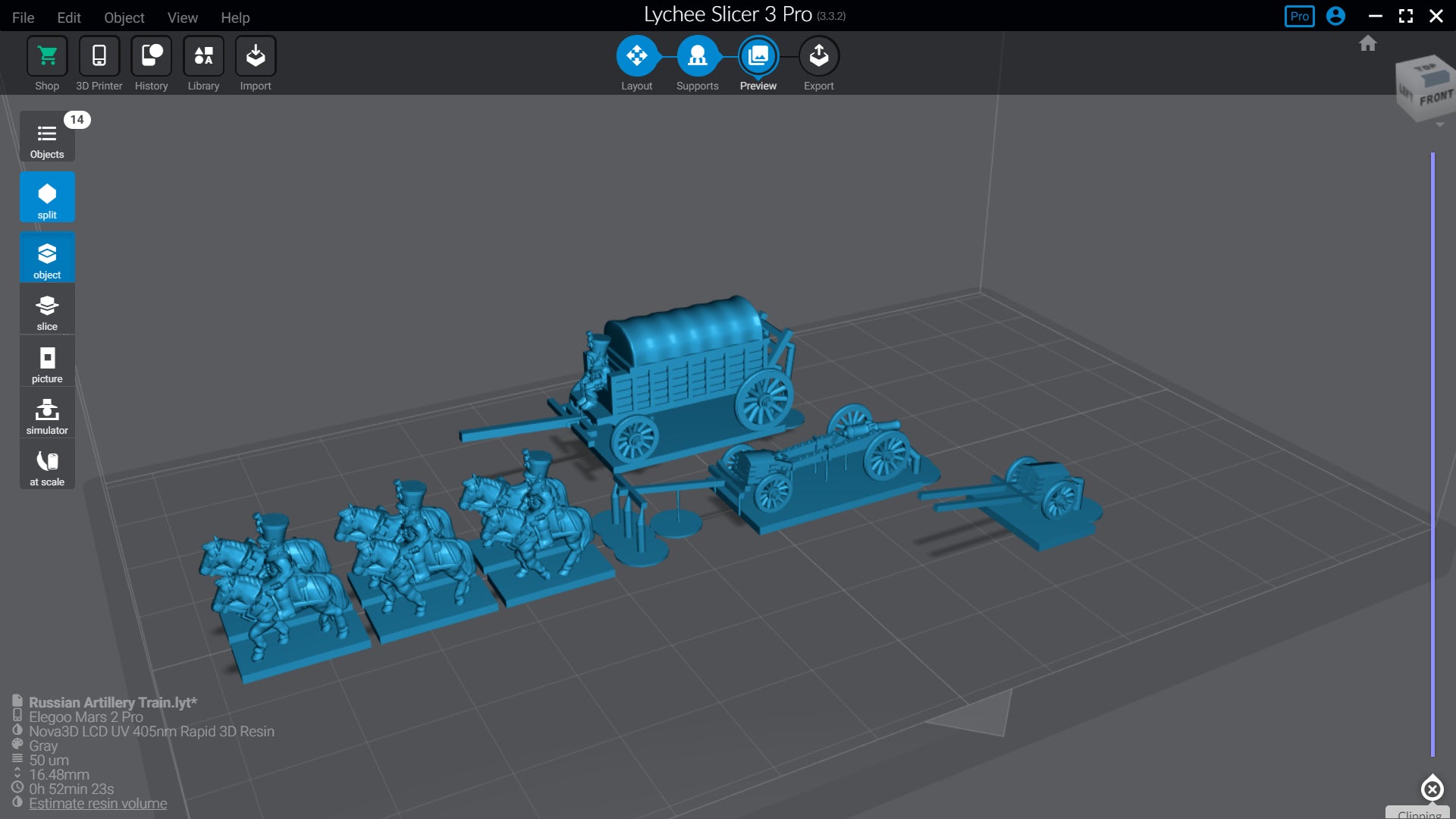Screen dimensions: 1456x819
Task: Open the File menu
Action: click(23, 17)
